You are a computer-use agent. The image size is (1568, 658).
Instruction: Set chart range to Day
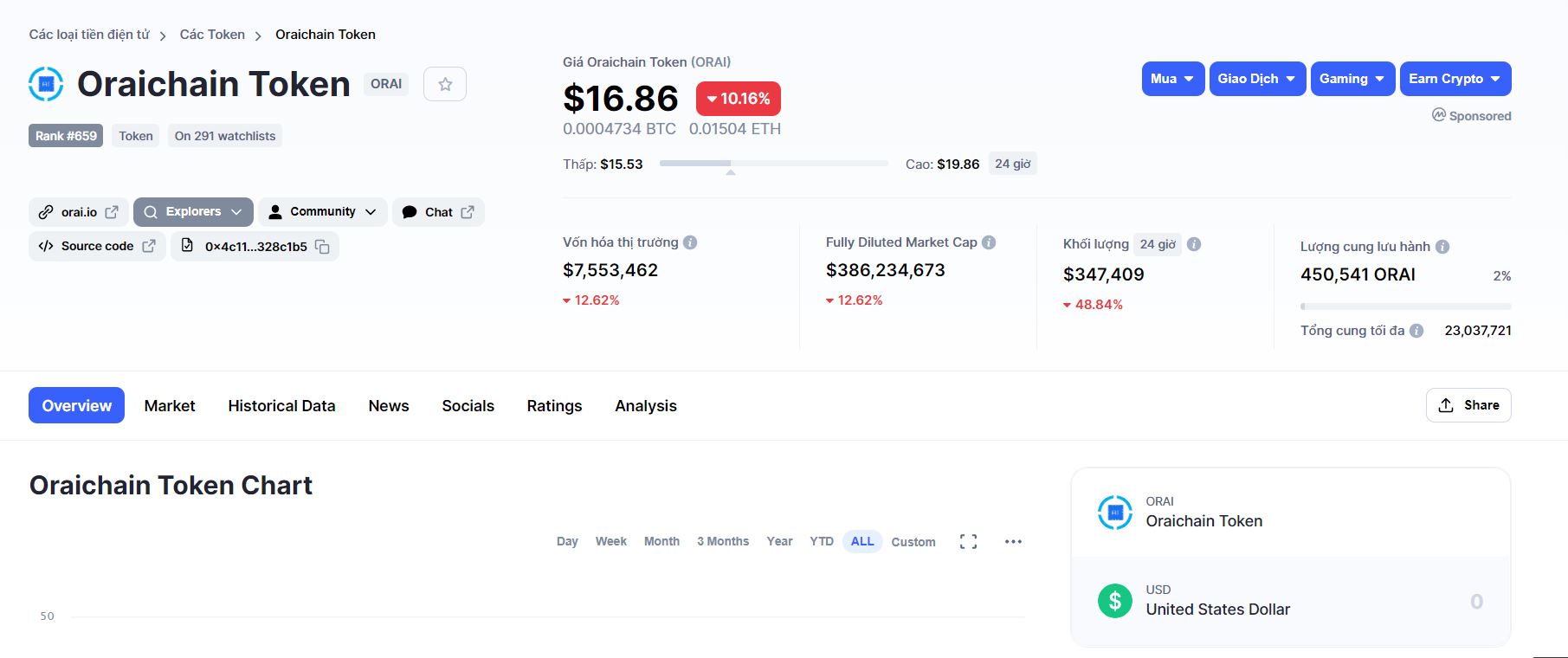567,541
